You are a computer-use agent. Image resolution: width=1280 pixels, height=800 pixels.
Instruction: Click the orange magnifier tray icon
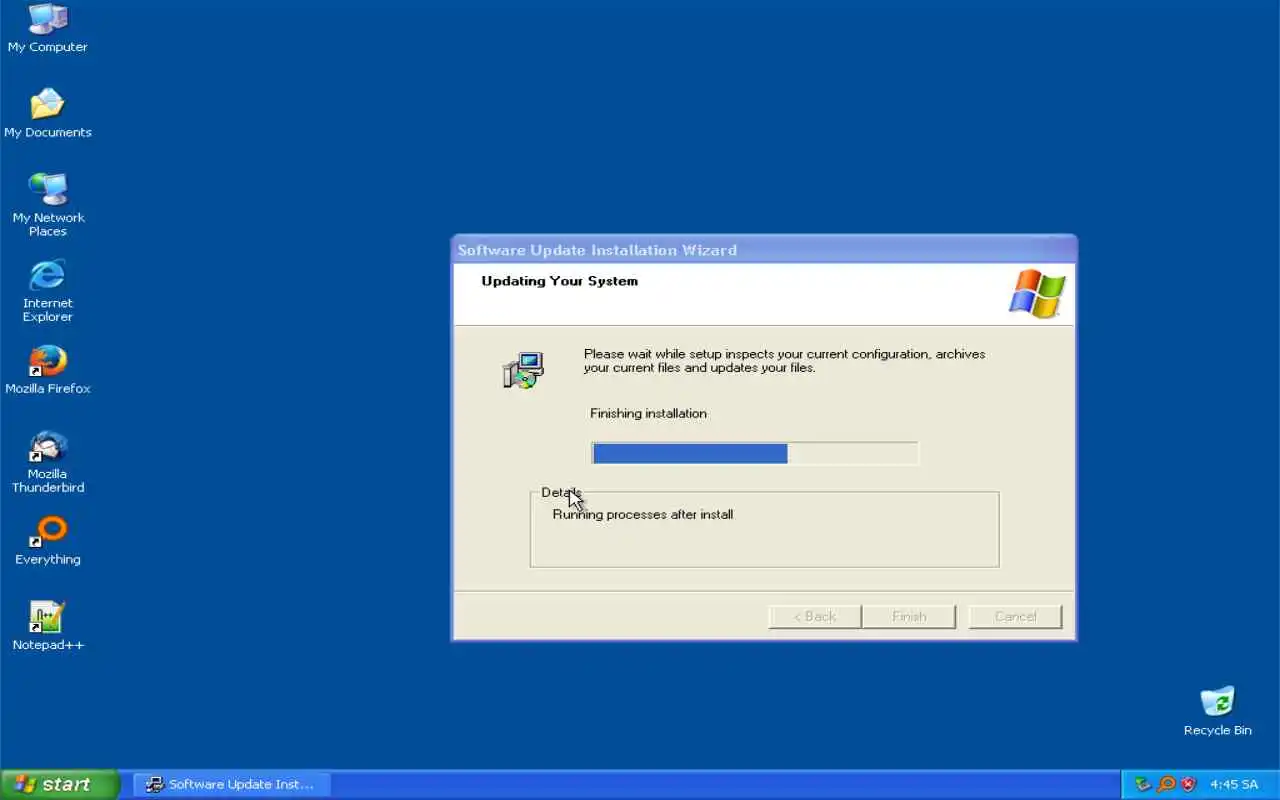(1166, 784)
